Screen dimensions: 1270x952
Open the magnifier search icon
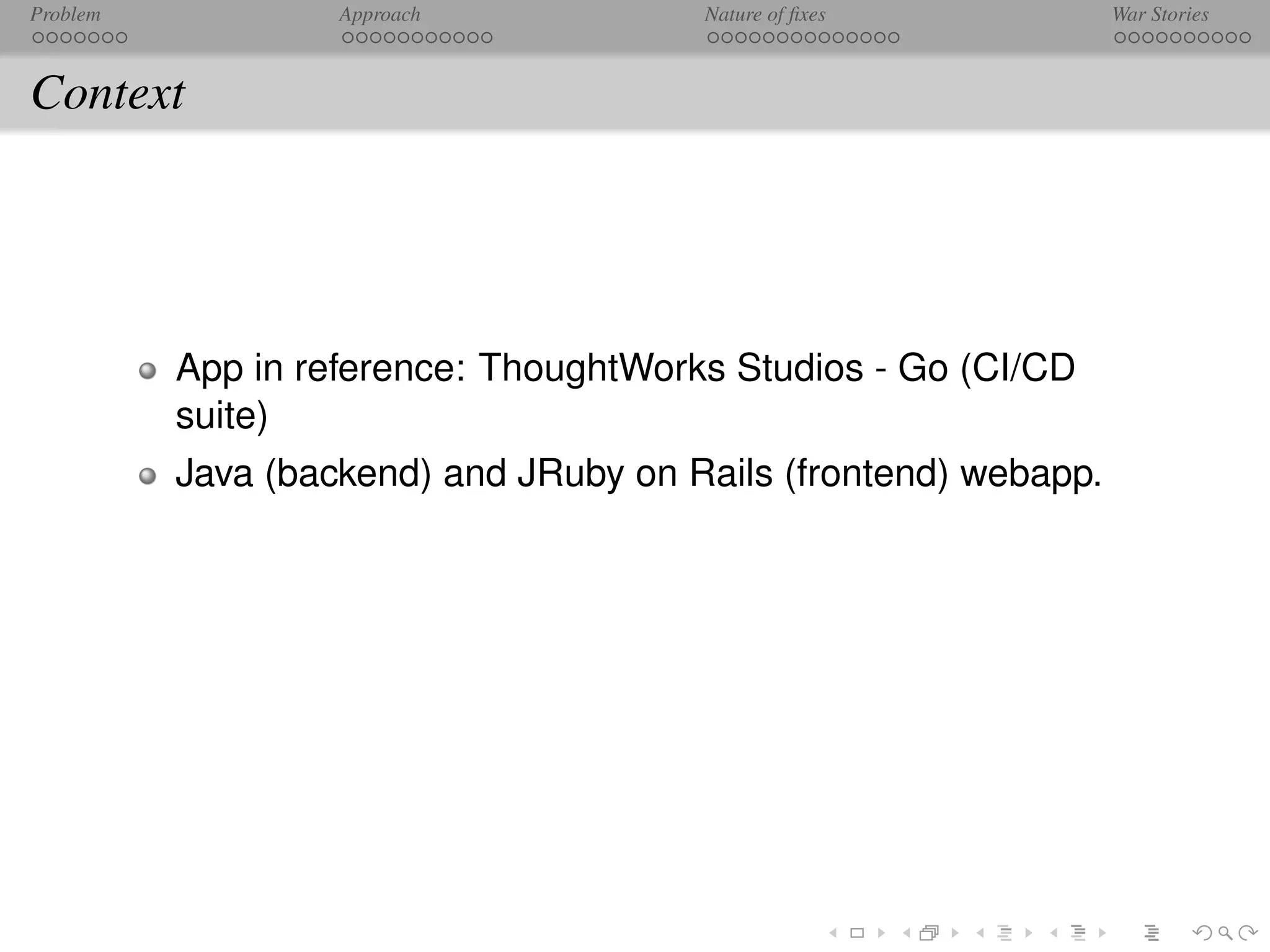coord(1225,933)
